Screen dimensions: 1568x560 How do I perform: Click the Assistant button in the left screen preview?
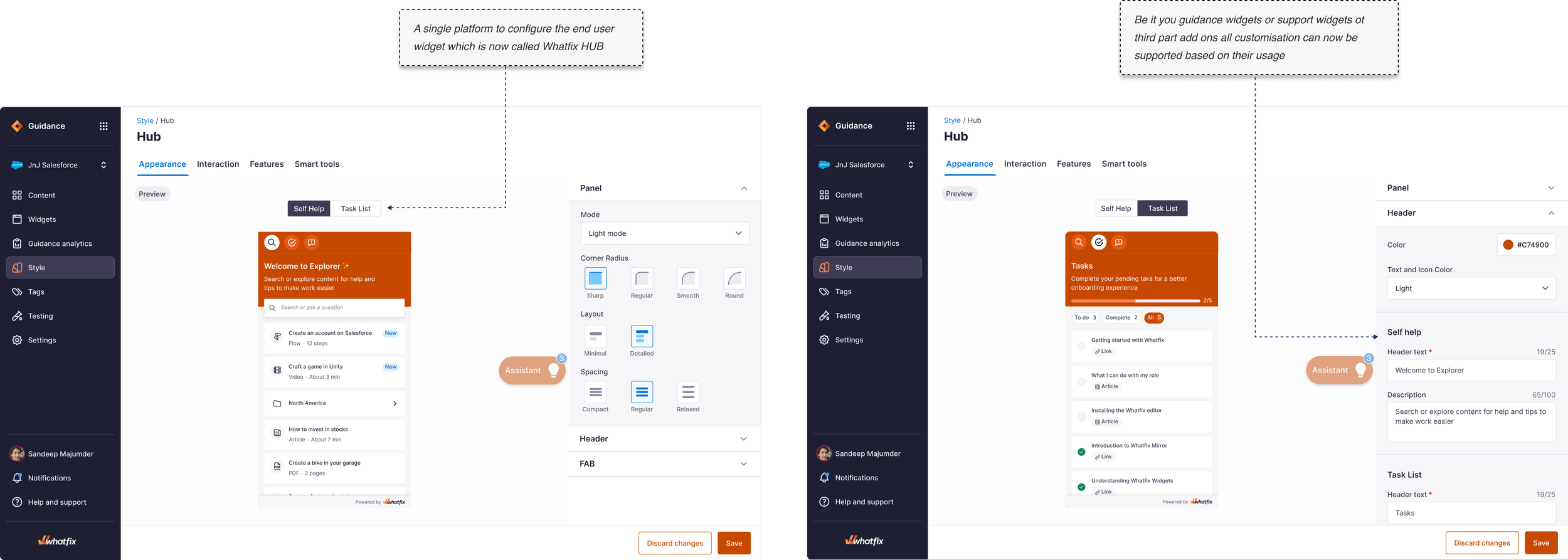click(532, 371)
